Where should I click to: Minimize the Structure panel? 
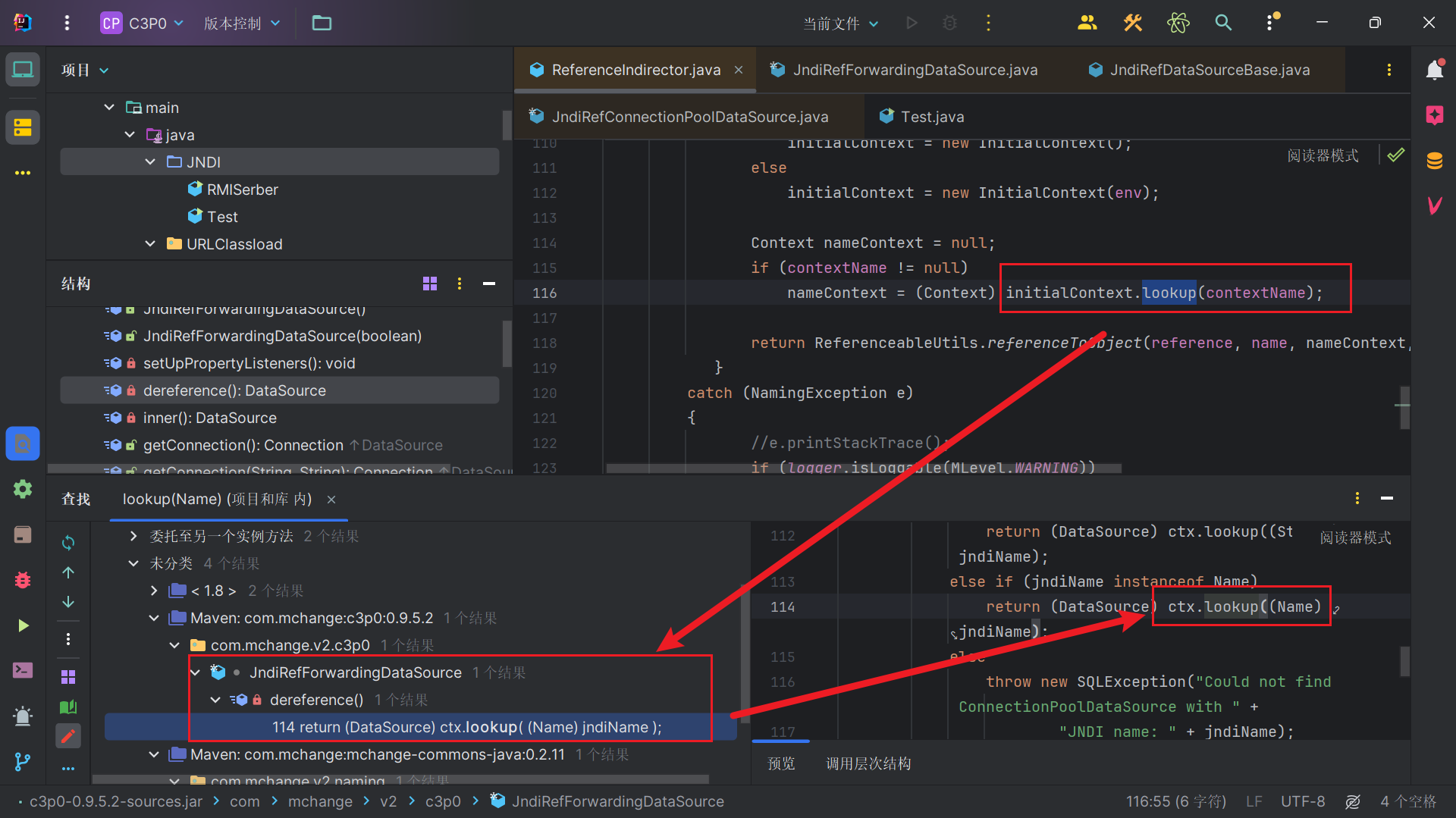(x=489, y=284)
